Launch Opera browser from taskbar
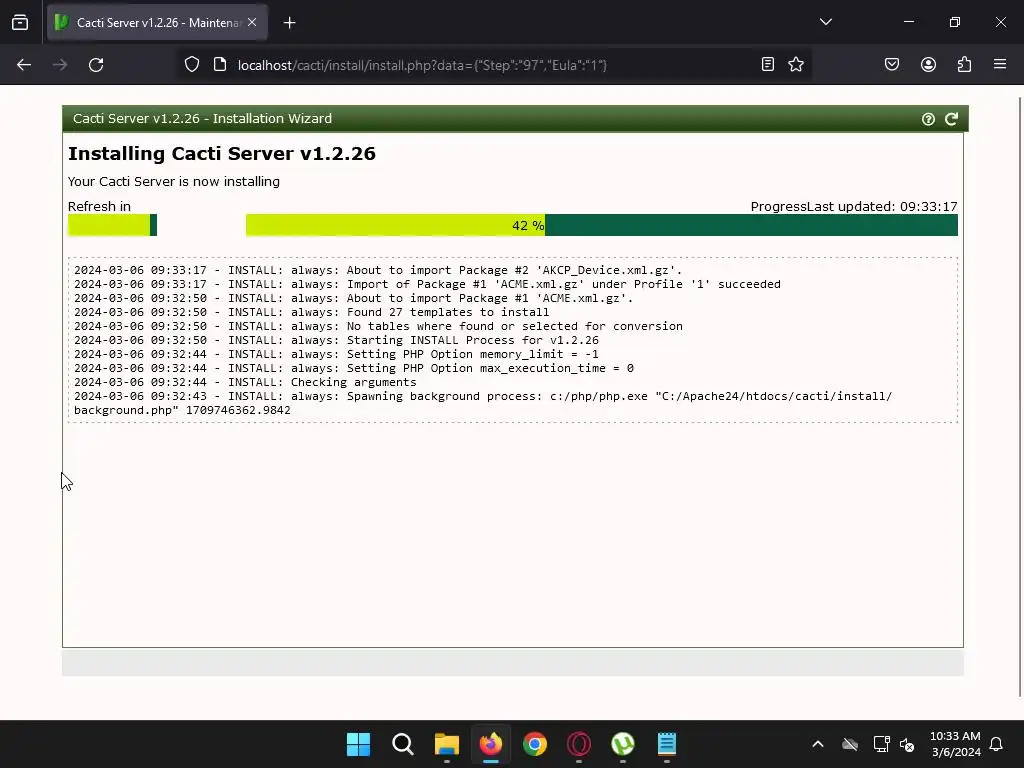This screenshot has width=1024, height=768. click(x=579, y=744)
